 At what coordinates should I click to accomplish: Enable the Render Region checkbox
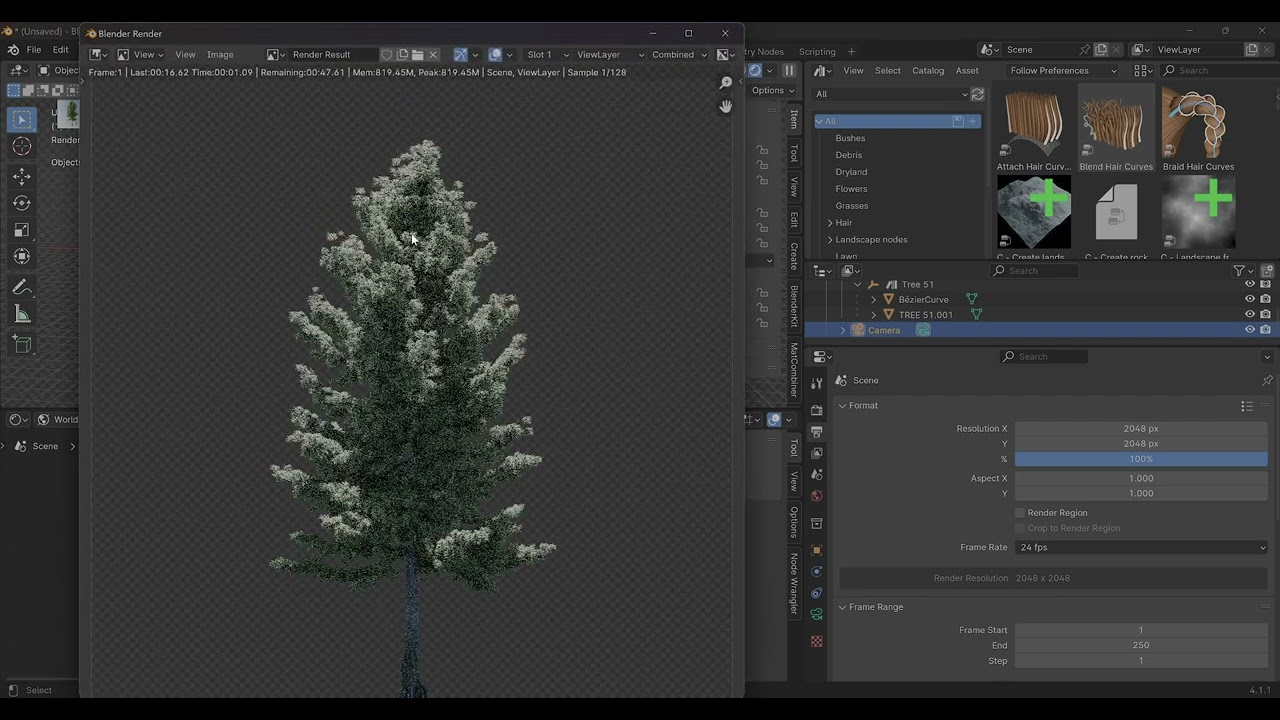point(1020,513)
